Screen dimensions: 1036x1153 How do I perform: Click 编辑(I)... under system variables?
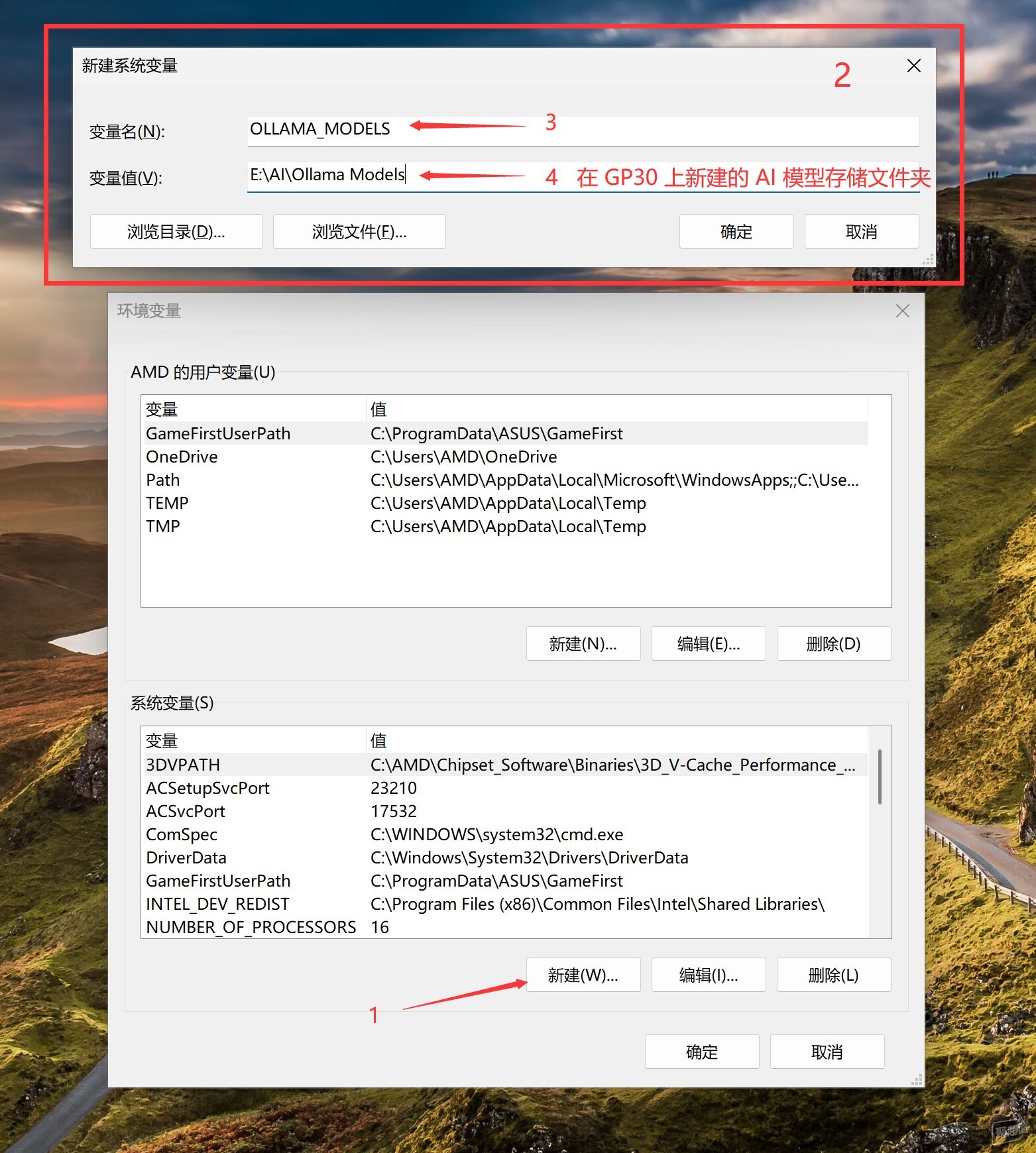pyautogui.click(x=709, y=975)
